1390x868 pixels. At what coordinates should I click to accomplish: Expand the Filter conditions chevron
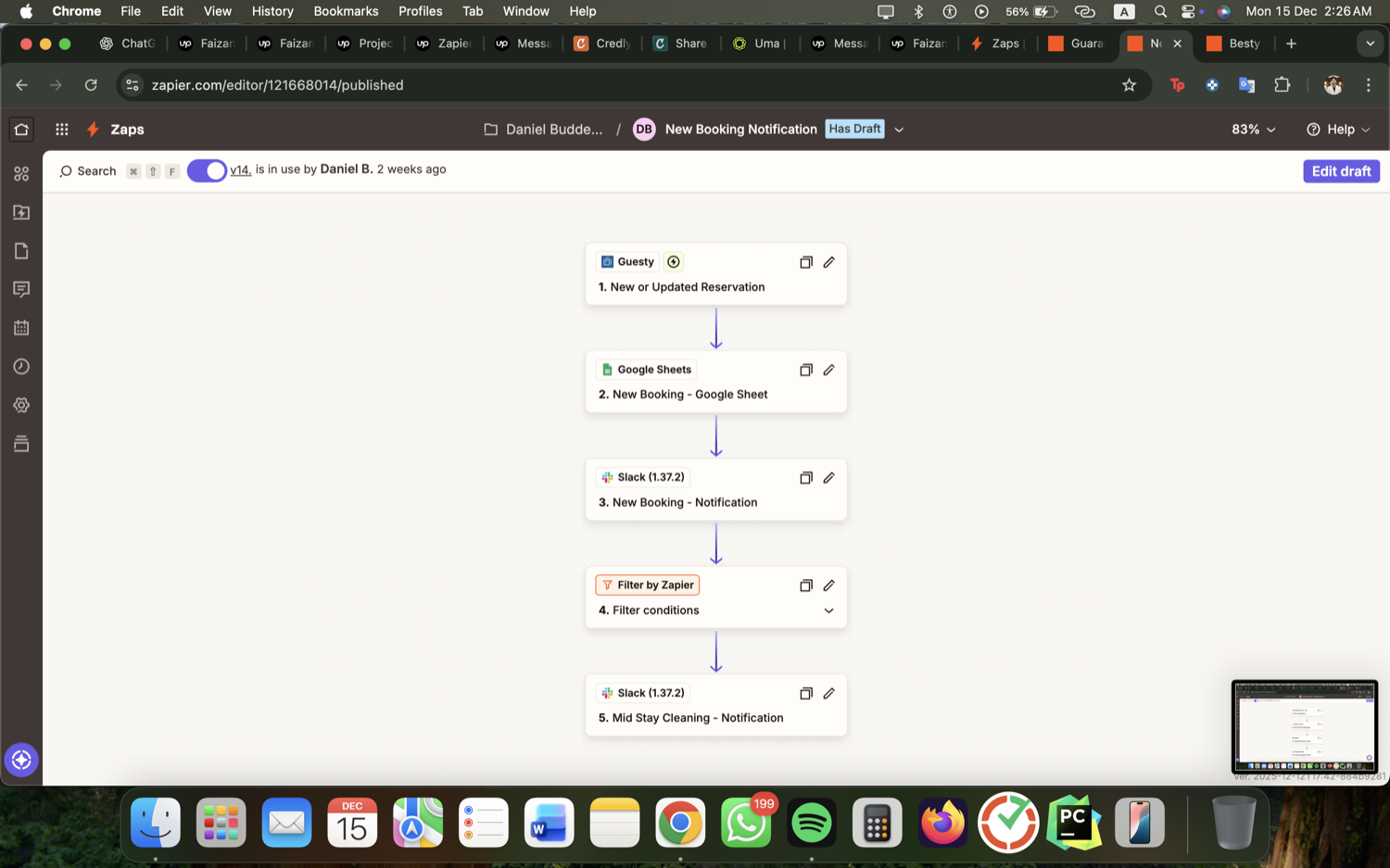[829, 610]
